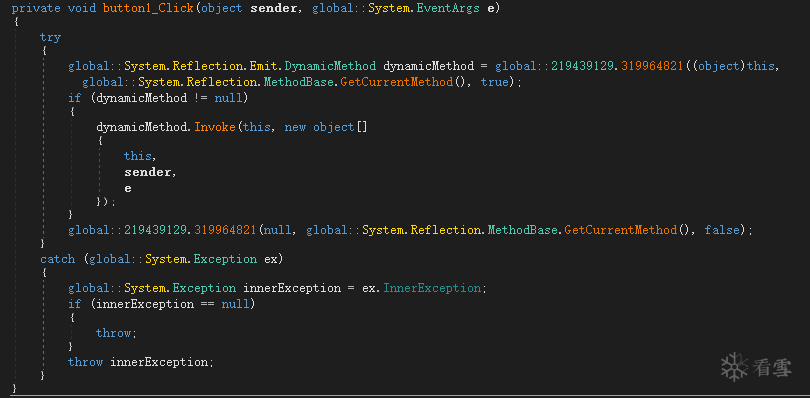Click the new keyword before object[]
The width and height of the screenshot is (810, 398).
(295, 127)
